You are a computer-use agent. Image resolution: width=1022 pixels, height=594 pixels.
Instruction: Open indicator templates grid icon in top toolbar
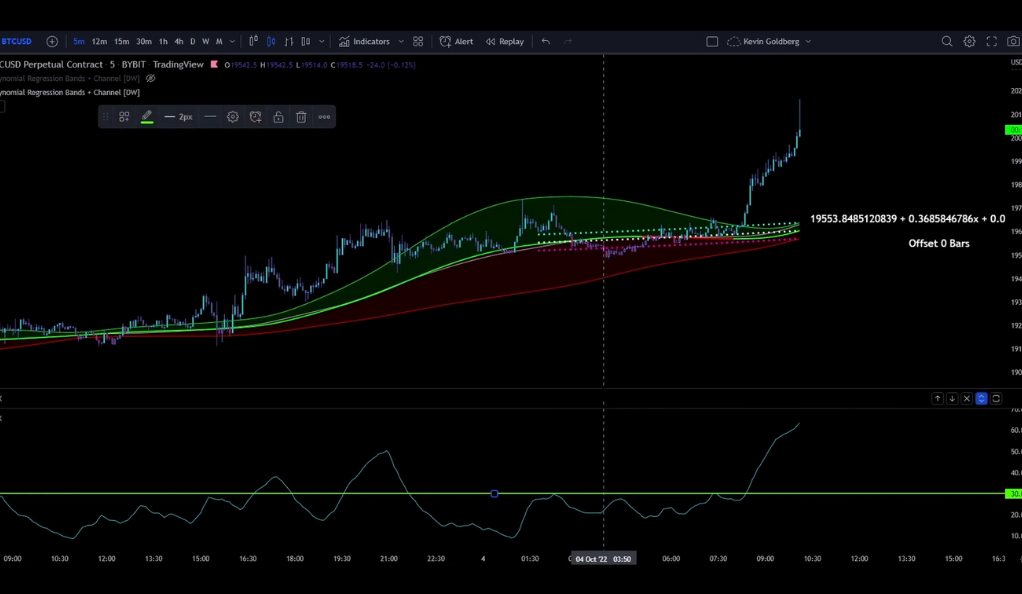click(x=418, y=41)
